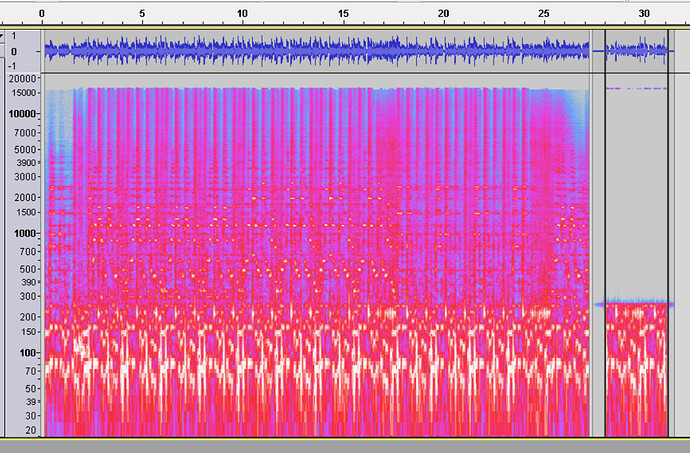The image size is (690, 453).
Task: Click the 1000 Hz frequency scale label
Action: [x=25, y=233]
